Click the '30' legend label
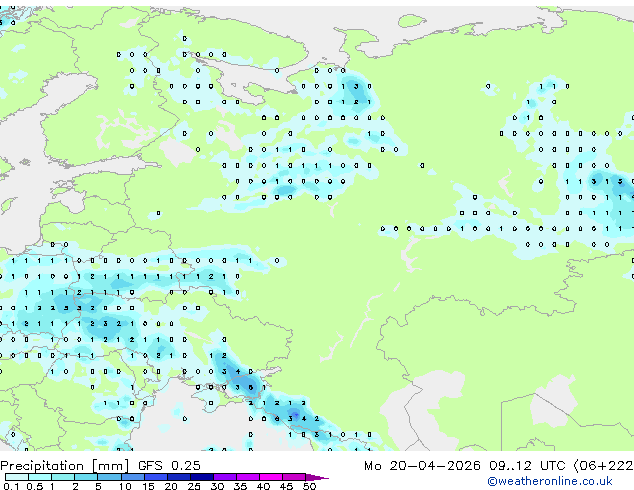This screenshot has height=490, width=634. [x=217, y=486]
